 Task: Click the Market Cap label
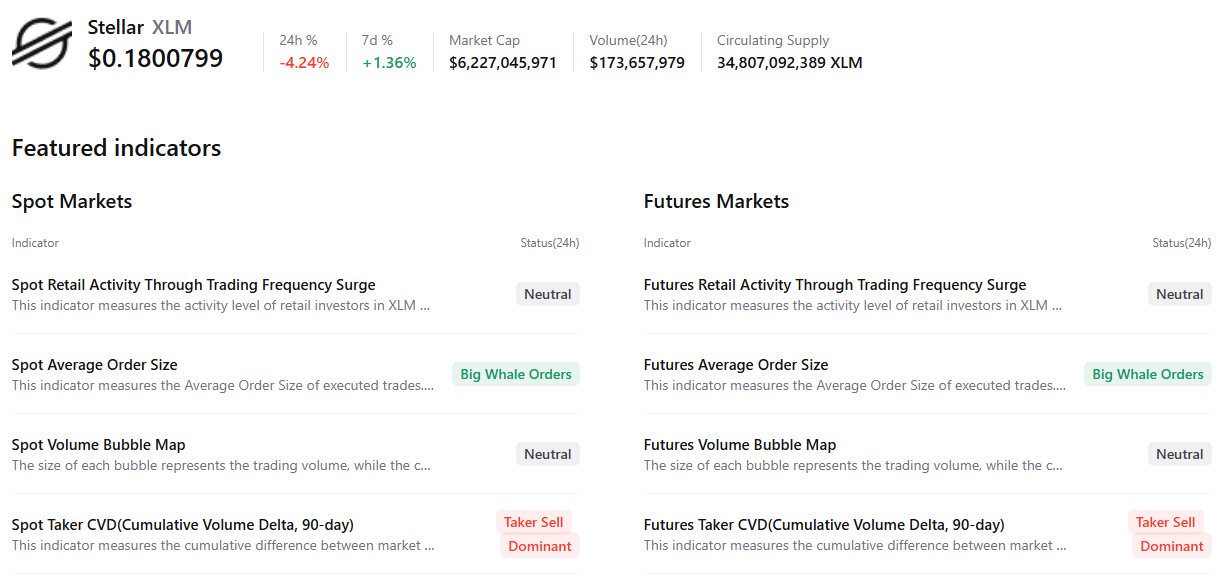pos(484,41)
